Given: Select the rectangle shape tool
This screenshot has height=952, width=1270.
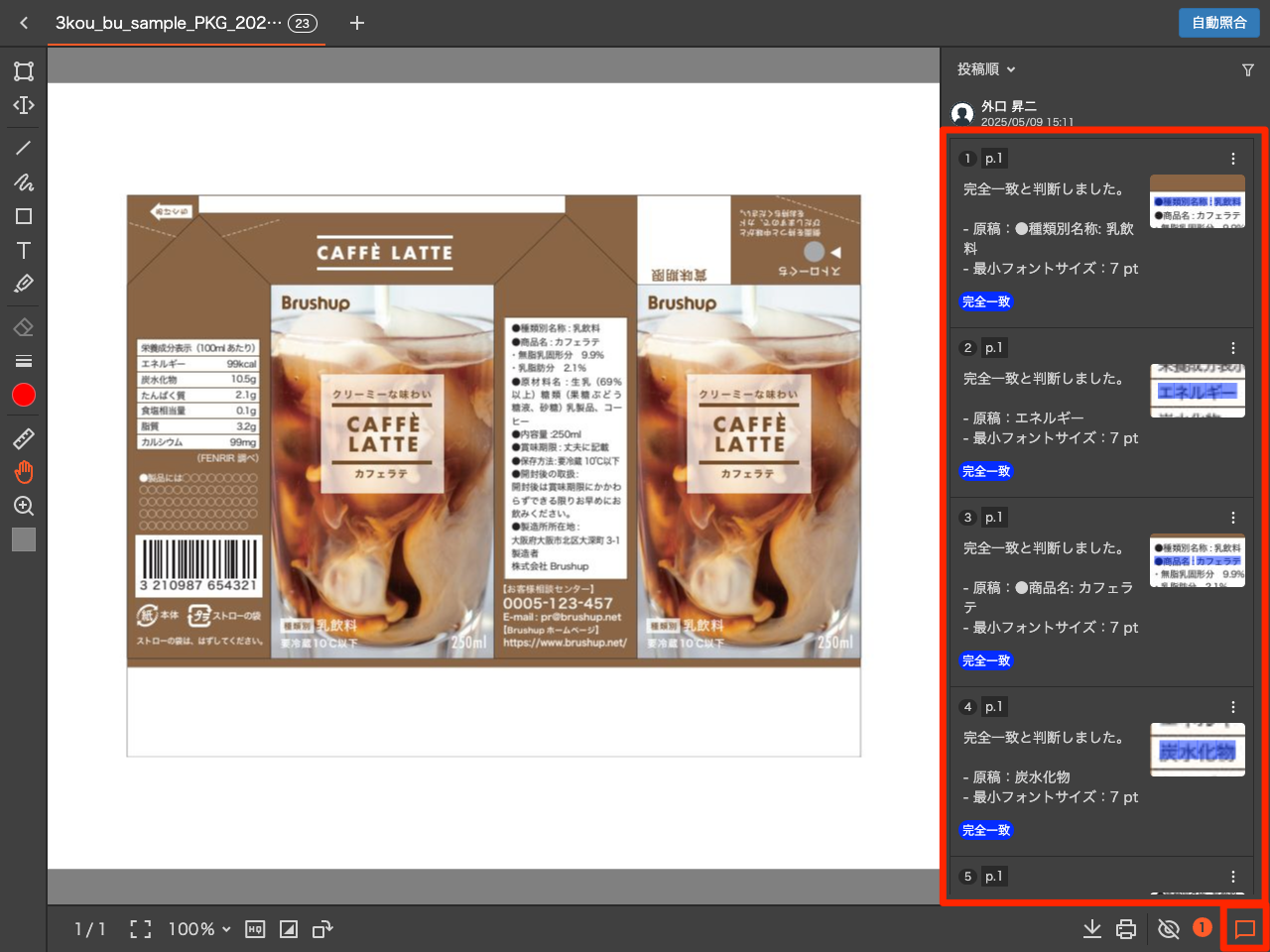Looking at the screenshot, I should pos(24,216).
